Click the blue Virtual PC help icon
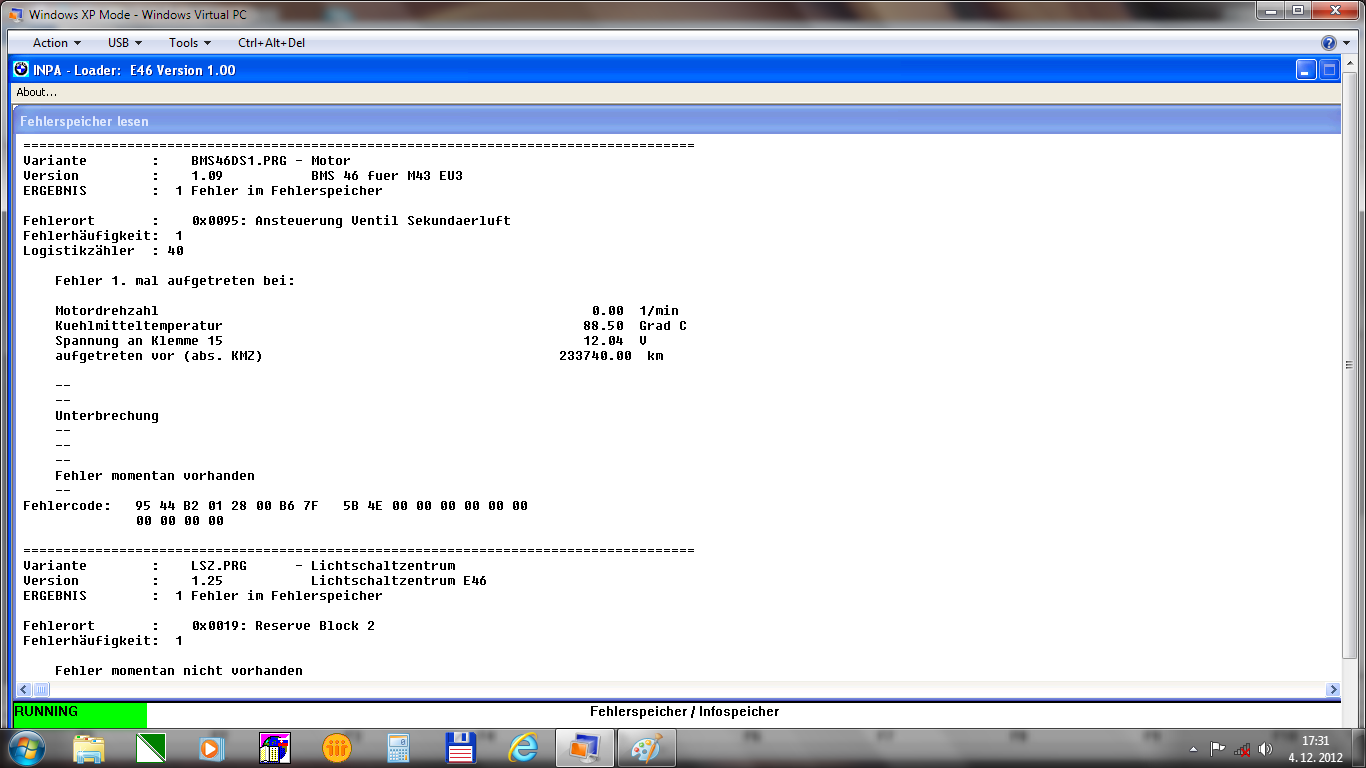1366x768 pixels. [x=1328, y=43]
